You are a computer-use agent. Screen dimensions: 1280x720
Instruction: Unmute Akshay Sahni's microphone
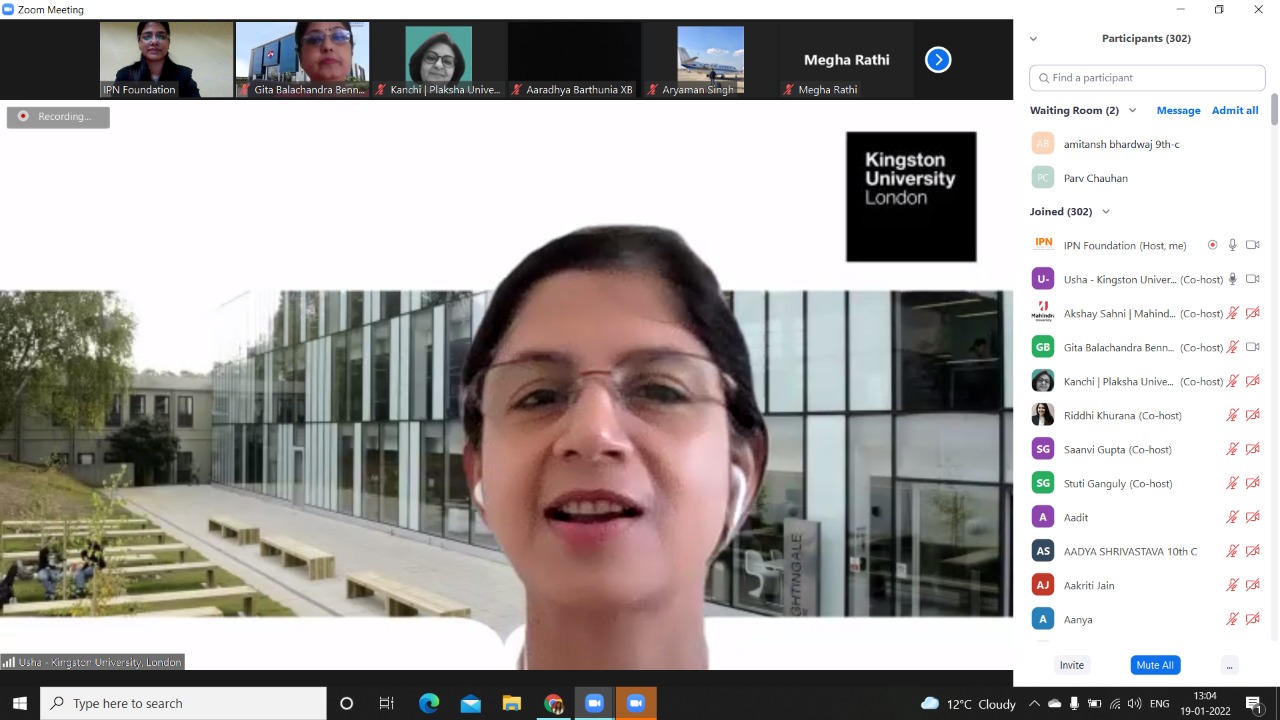pos(1233,313)
